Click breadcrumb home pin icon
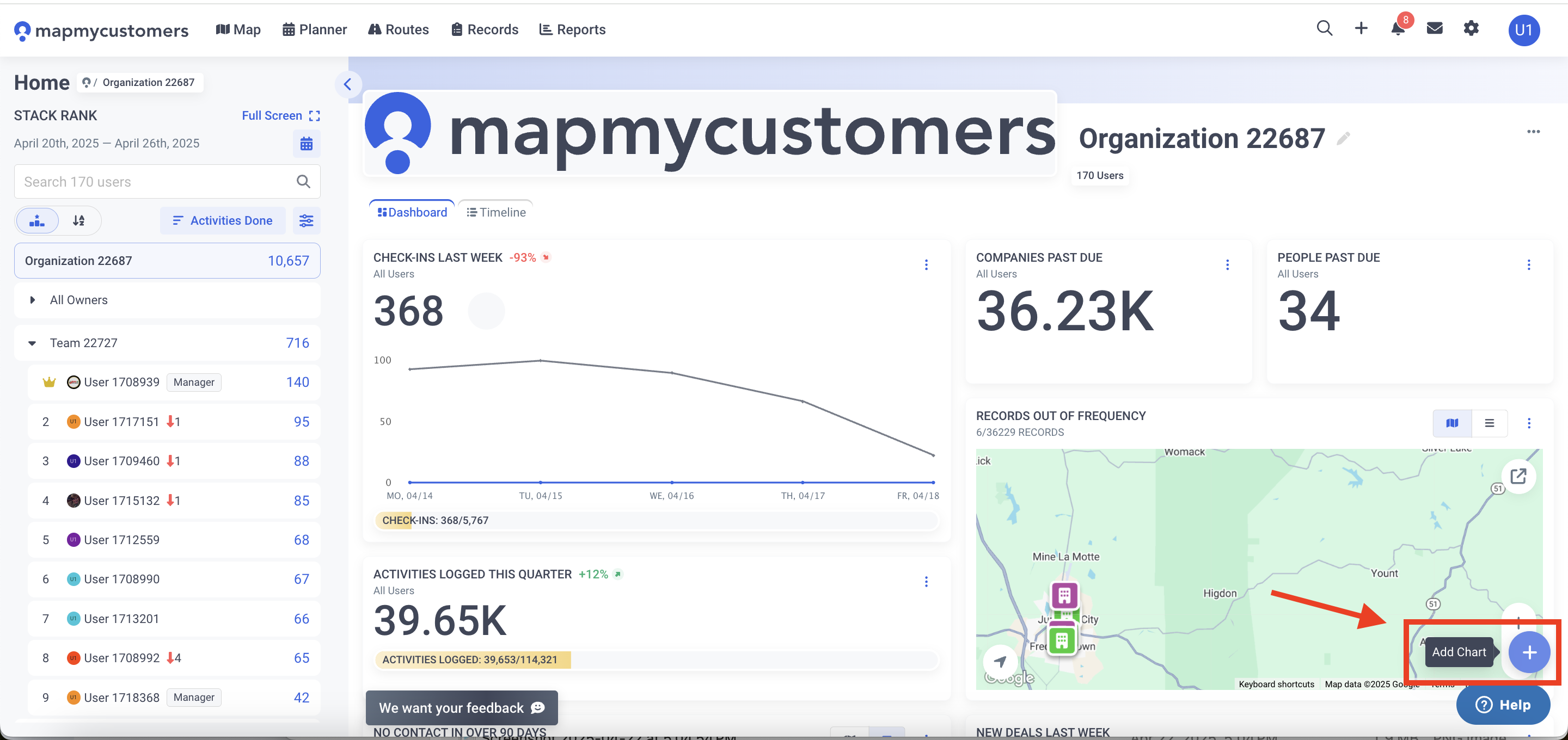The image size is (1568, 740). click(87, 82)
